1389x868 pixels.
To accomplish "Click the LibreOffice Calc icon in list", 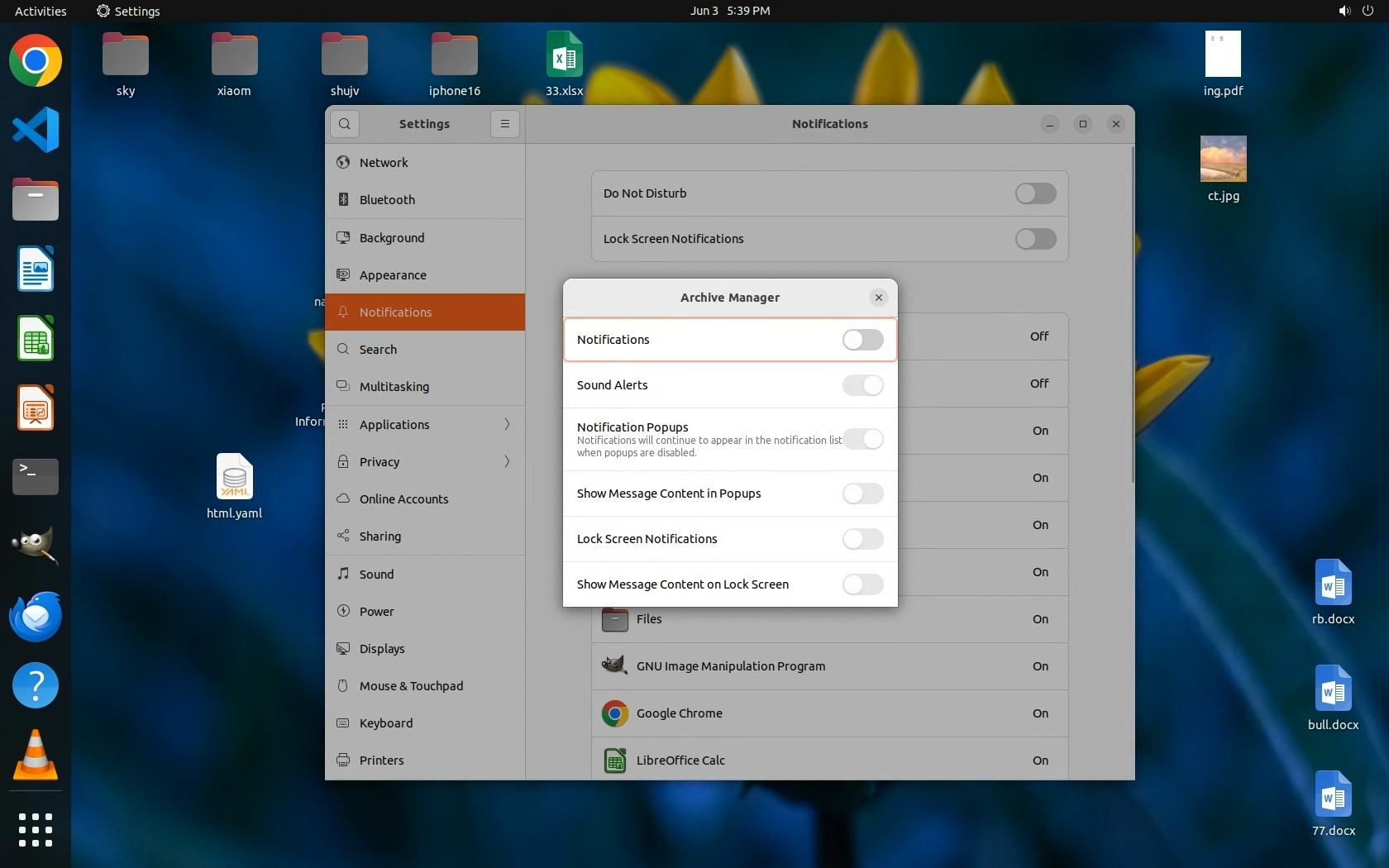I will [x=614, y=761].
